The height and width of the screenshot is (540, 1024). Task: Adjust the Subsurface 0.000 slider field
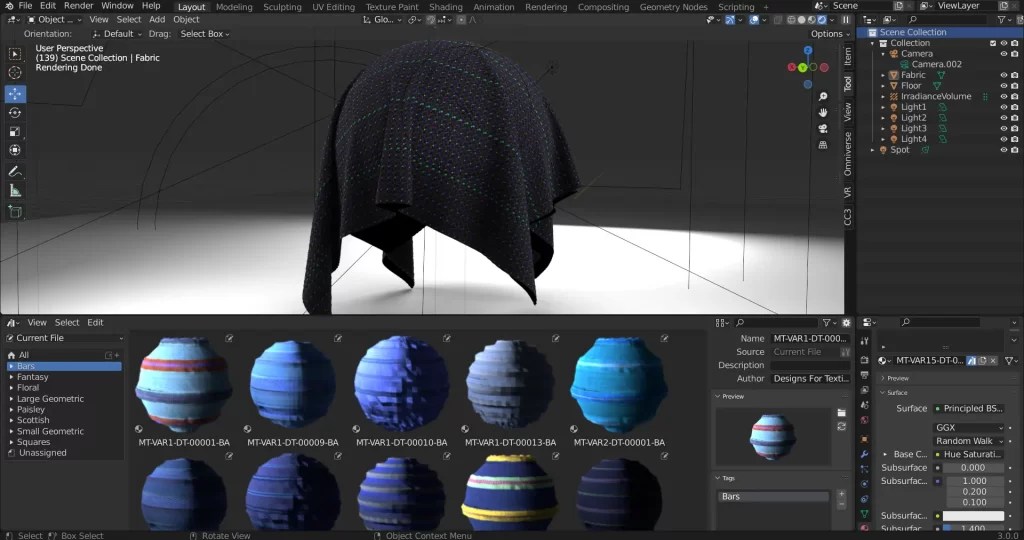point(972,468)
